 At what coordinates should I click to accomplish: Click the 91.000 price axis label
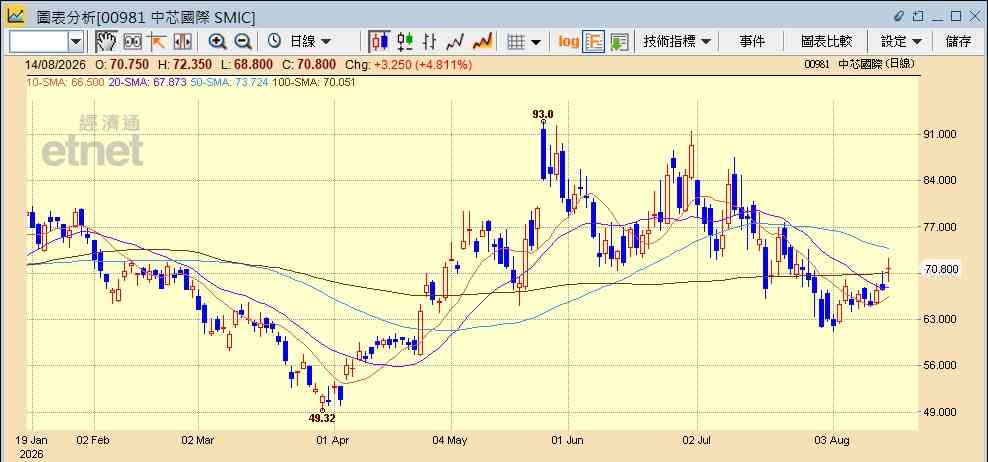tap(939, 134)
